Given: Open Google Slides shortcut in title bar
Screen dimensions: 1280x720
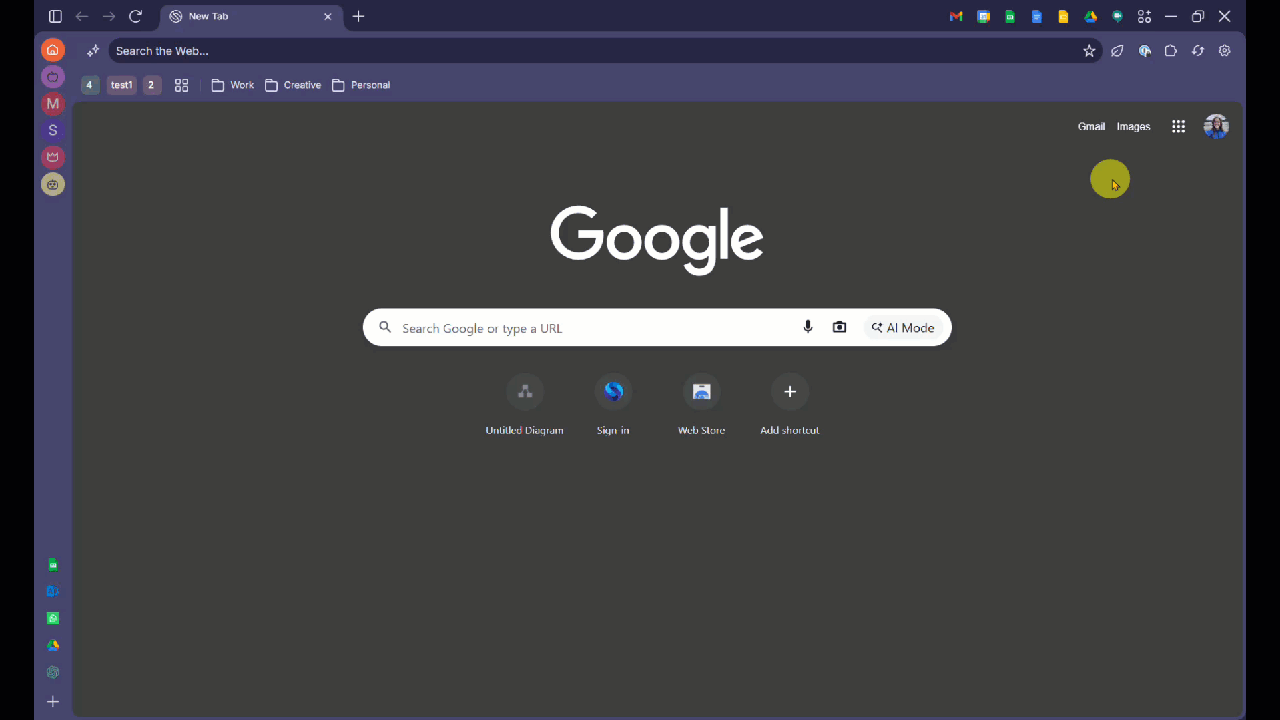Looking at the screenshot, I should (x=1064, y=16).
